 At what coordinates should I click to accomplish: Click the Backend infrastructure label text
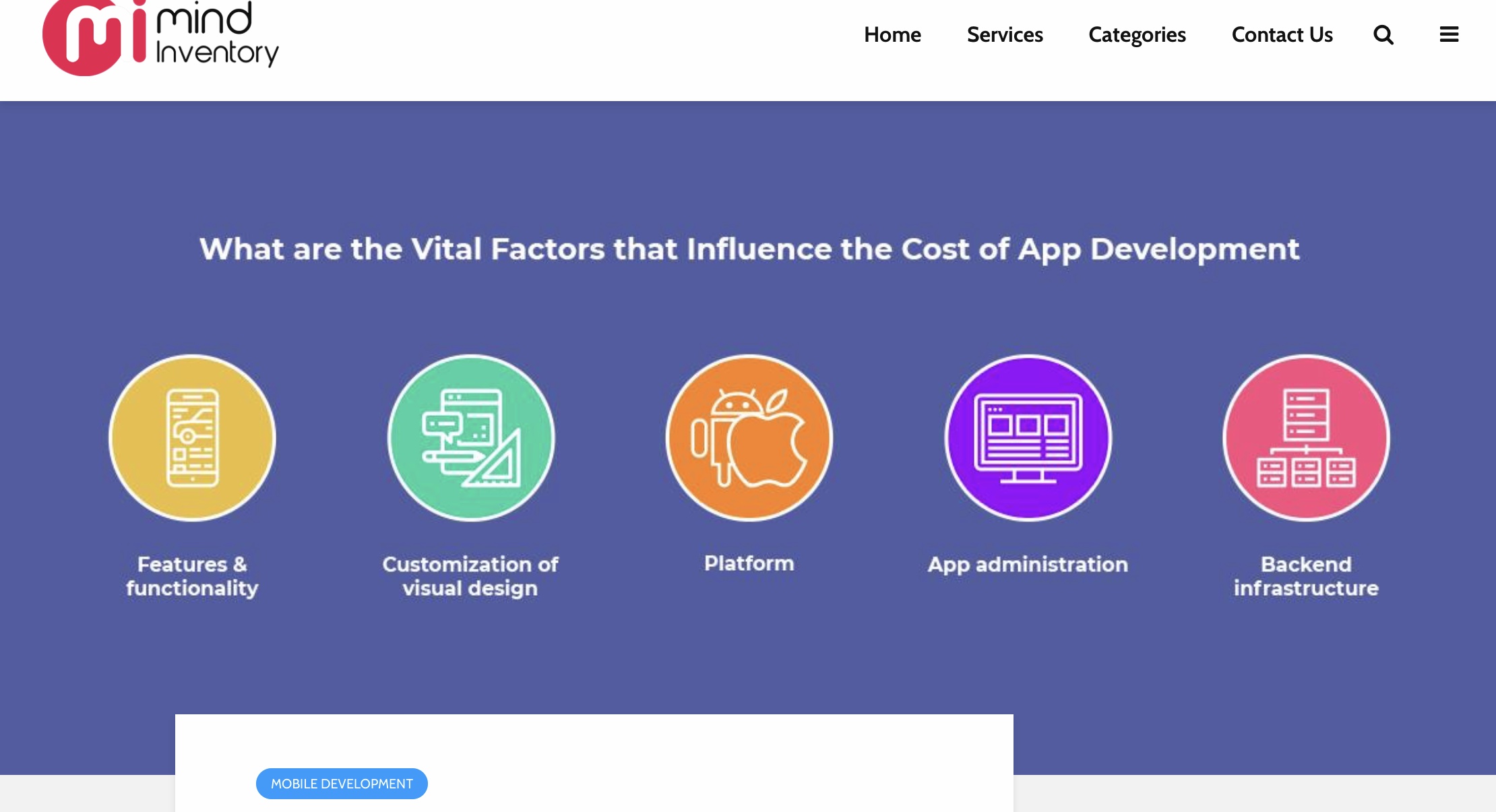1306,576
